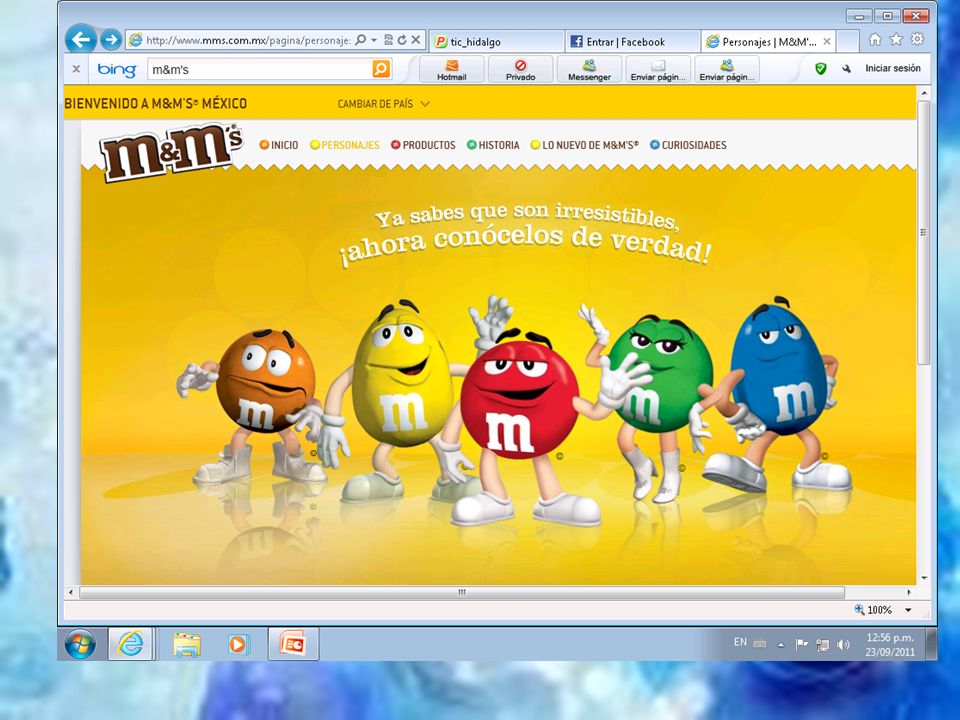This screenshot has height=720, width=960.
Task: Click the volume speaker tray icon
Action: [844, 644]
